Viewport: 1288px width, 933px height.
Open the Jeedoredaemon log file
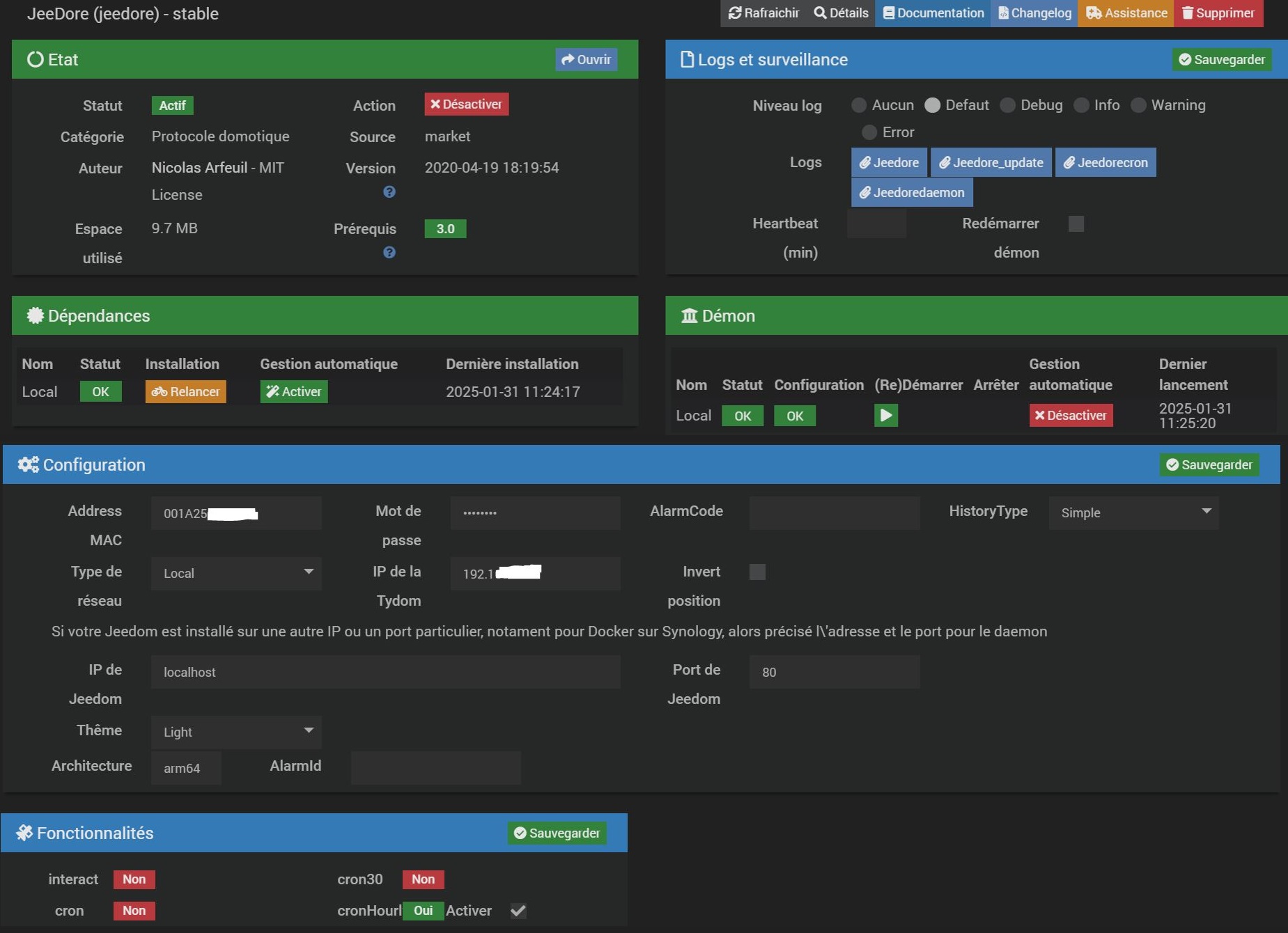pyautogui.click(x=912, y=193)
